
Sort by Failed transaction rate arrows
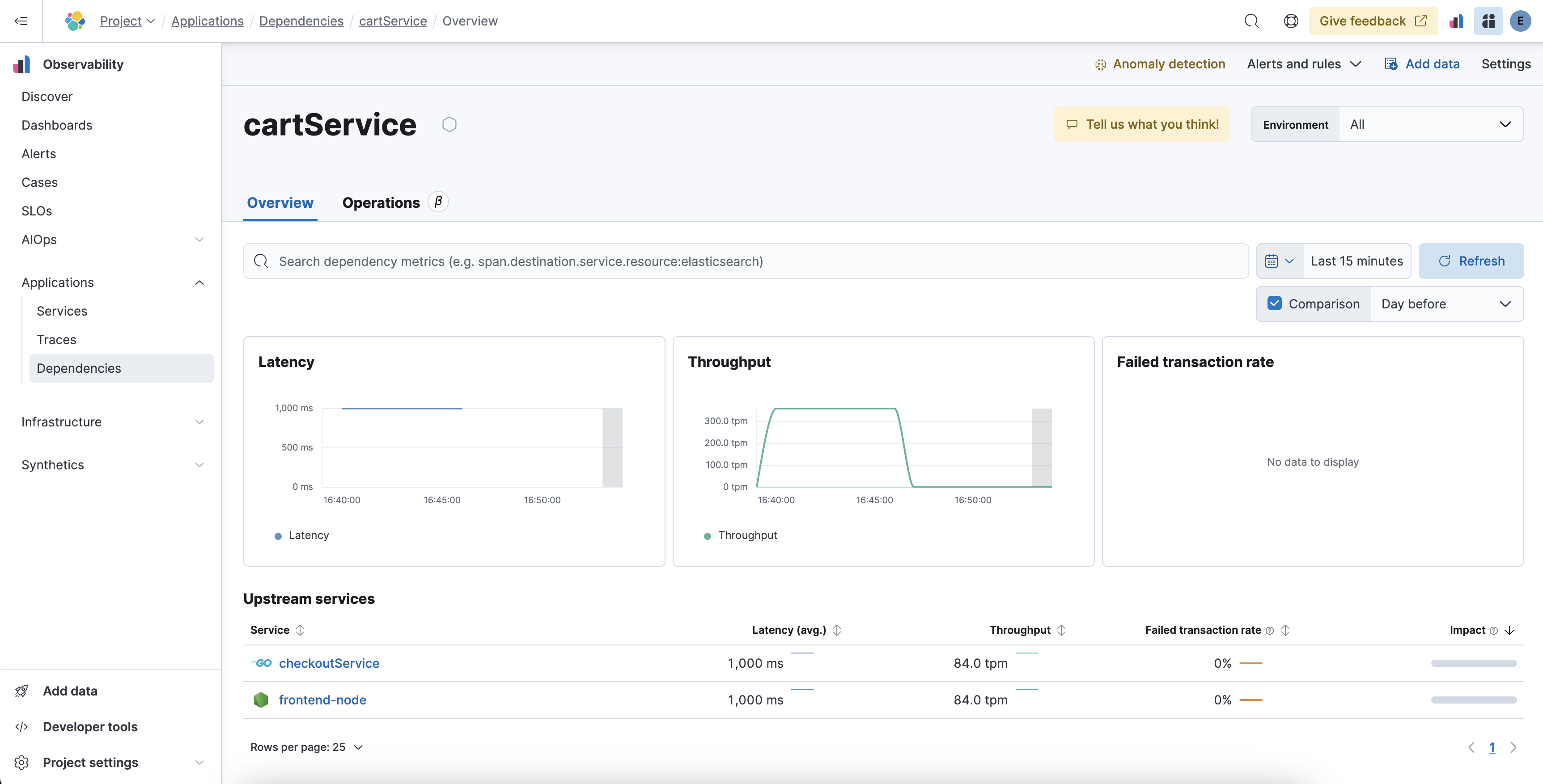1285,630
